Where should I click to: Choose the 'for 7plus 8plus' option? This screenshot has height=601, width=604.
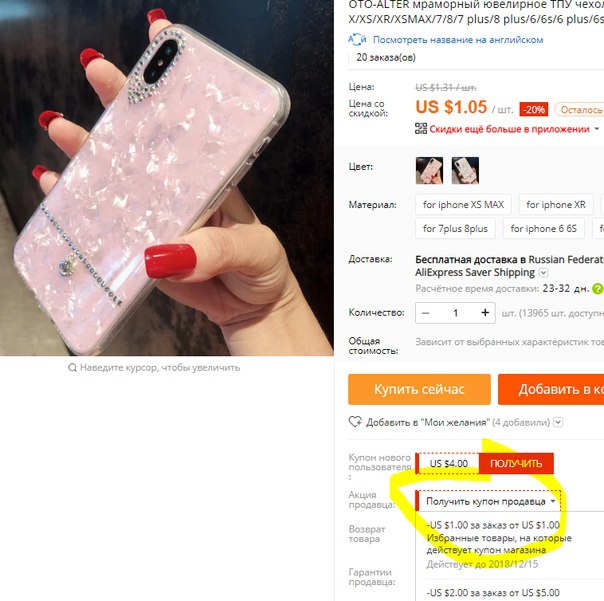tap(455, 229)
